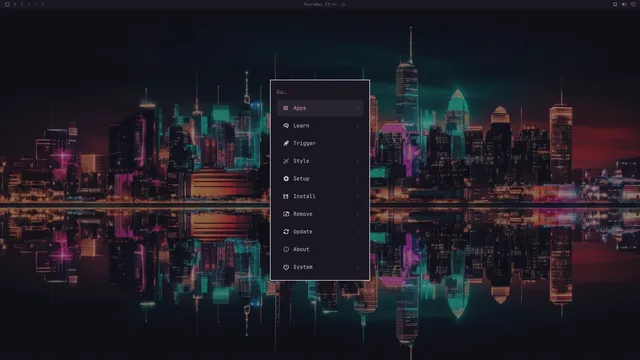Click the Install package icon

pyautogui.click(x=286, y=196)
